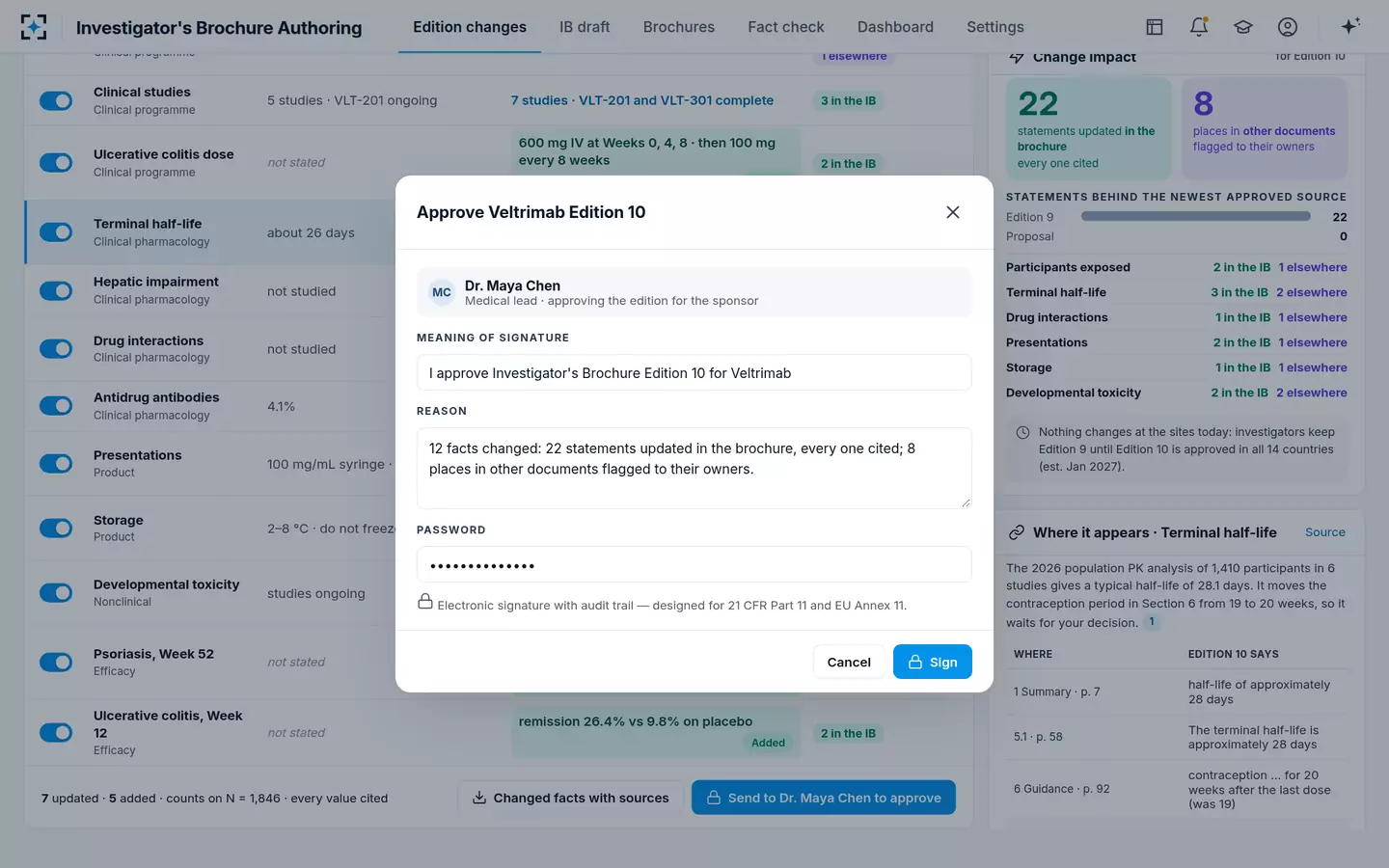
Task: Toggle the Clinical studies switch
Action: (x=56, y=100)
